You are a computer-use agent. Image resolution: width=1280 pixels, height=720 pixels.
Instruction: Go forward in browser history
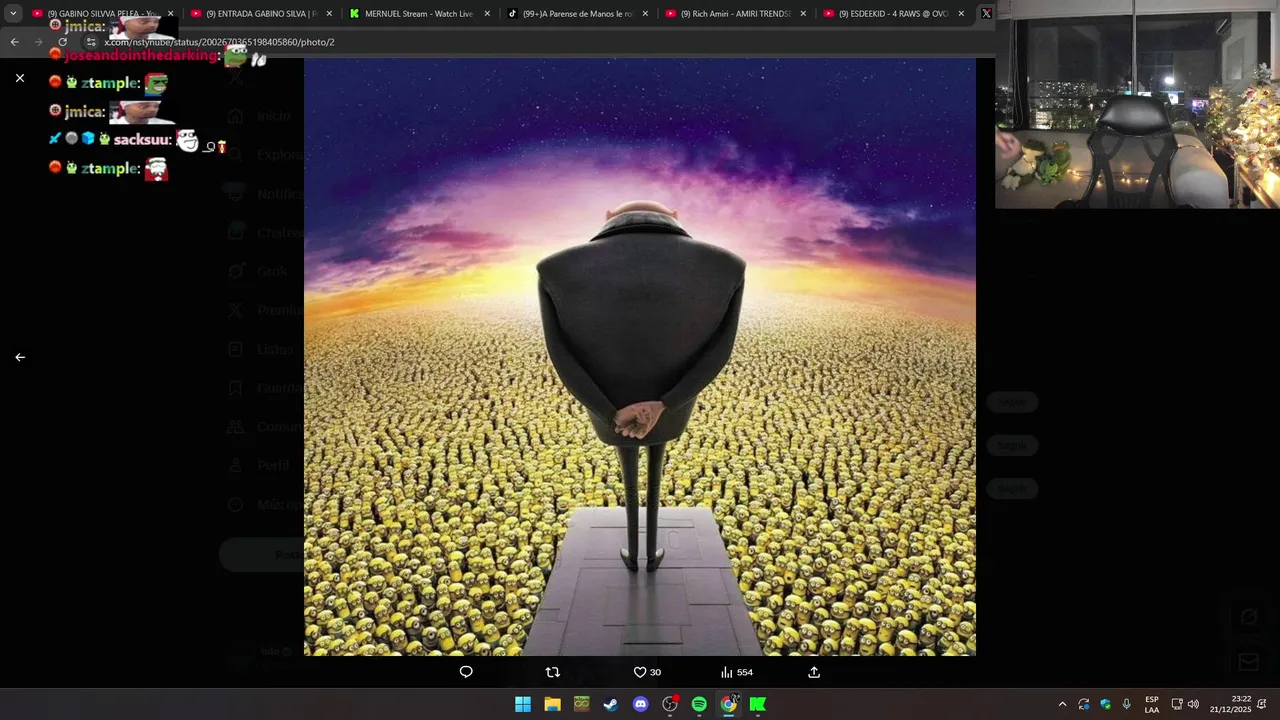38,42
